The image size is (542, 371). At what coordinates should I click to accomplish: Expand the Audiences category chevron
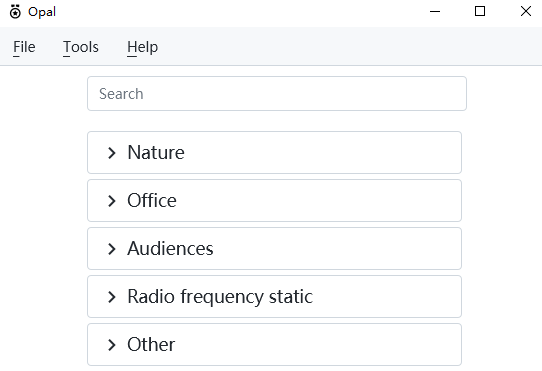tap(111, 249)
